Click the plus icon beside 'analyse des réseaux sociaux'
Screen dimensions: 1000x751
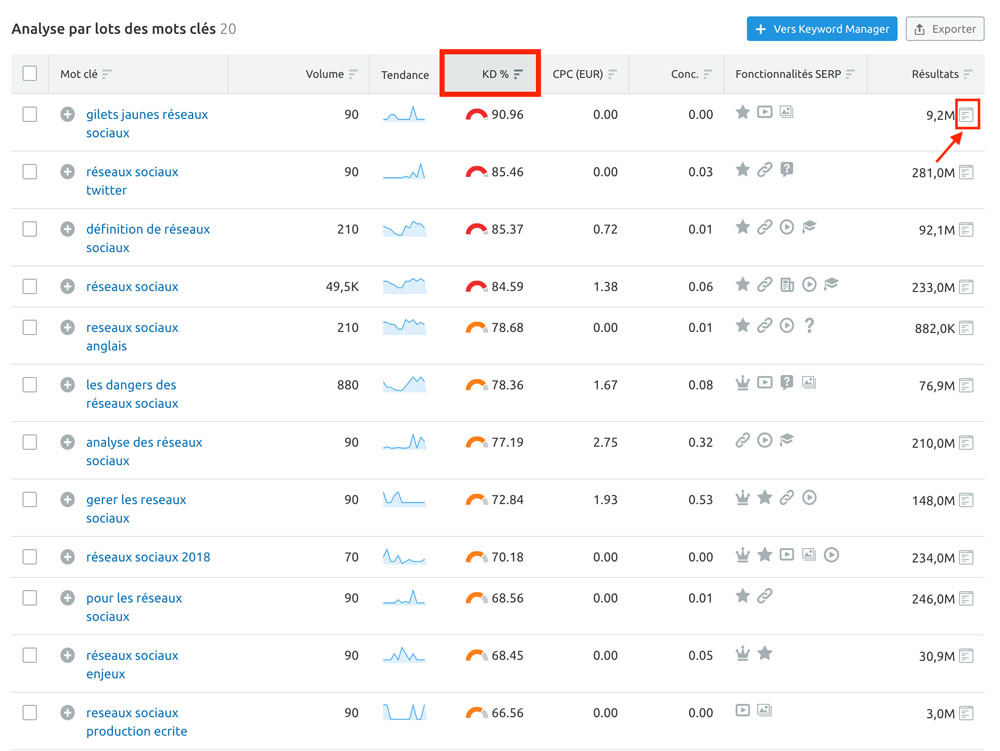68,442
